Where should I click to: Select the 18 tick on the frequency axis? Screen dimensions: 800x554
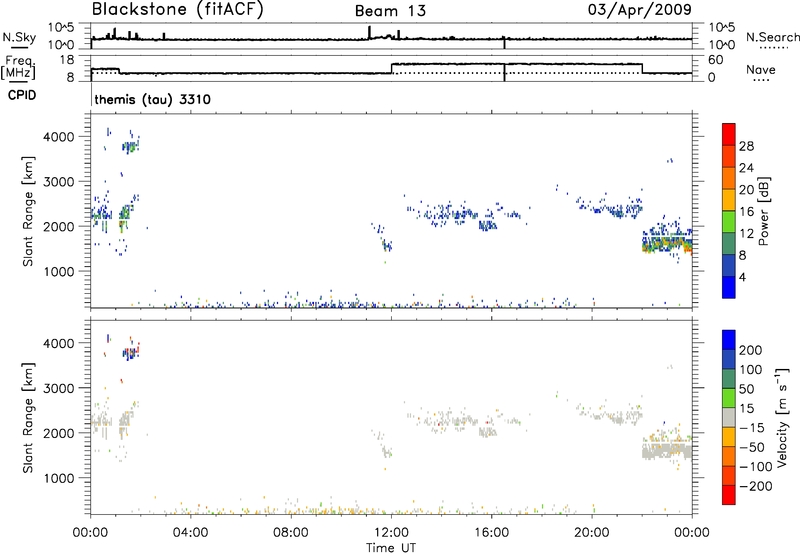pos(67,60)
